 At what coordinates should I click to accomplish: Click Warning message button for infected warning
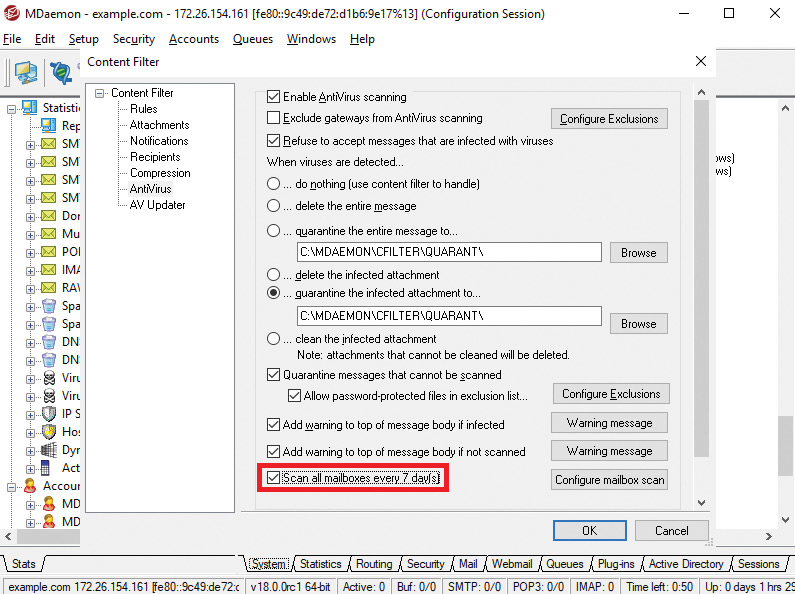(609, 423)
